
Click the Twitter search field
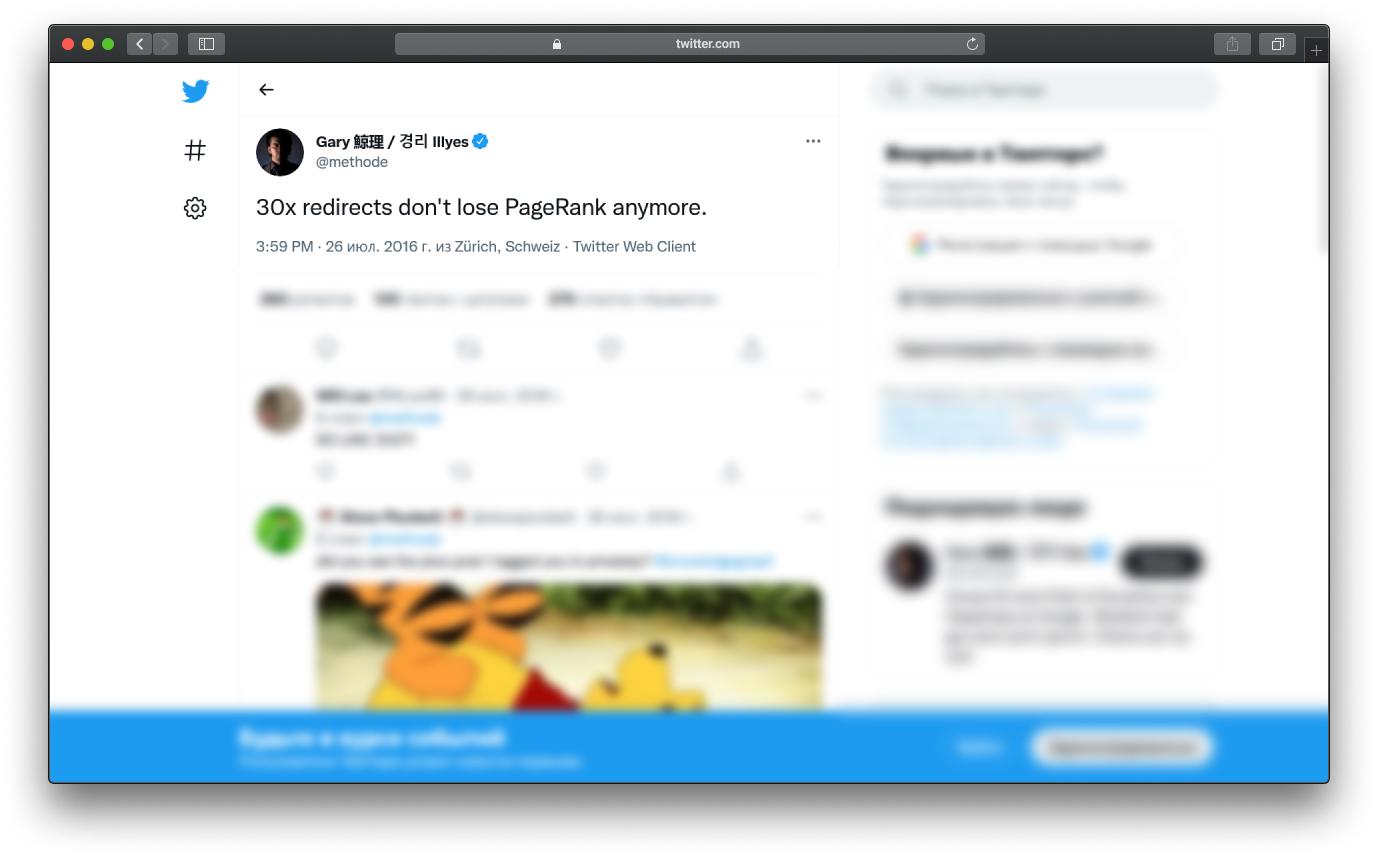1044,90
